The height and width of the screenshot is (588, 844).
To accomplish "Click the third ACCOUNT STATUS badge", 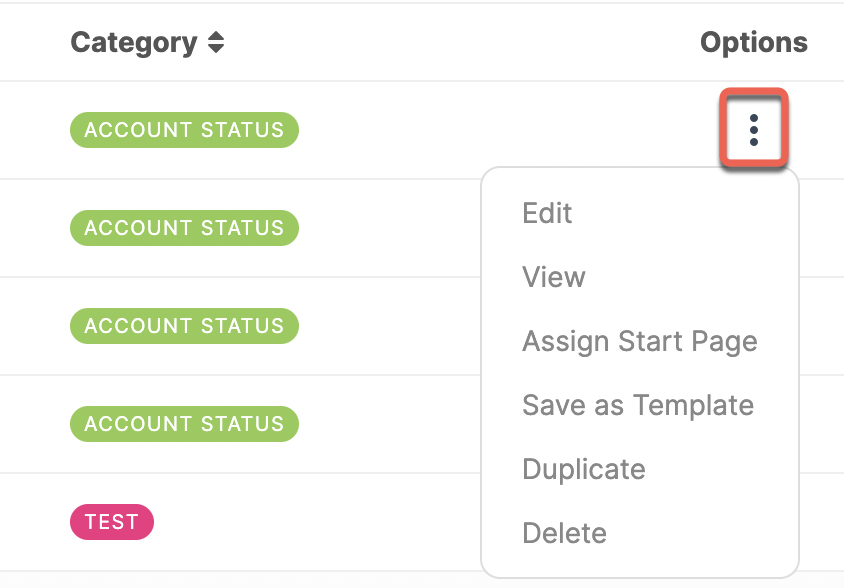I will (184, 325).
